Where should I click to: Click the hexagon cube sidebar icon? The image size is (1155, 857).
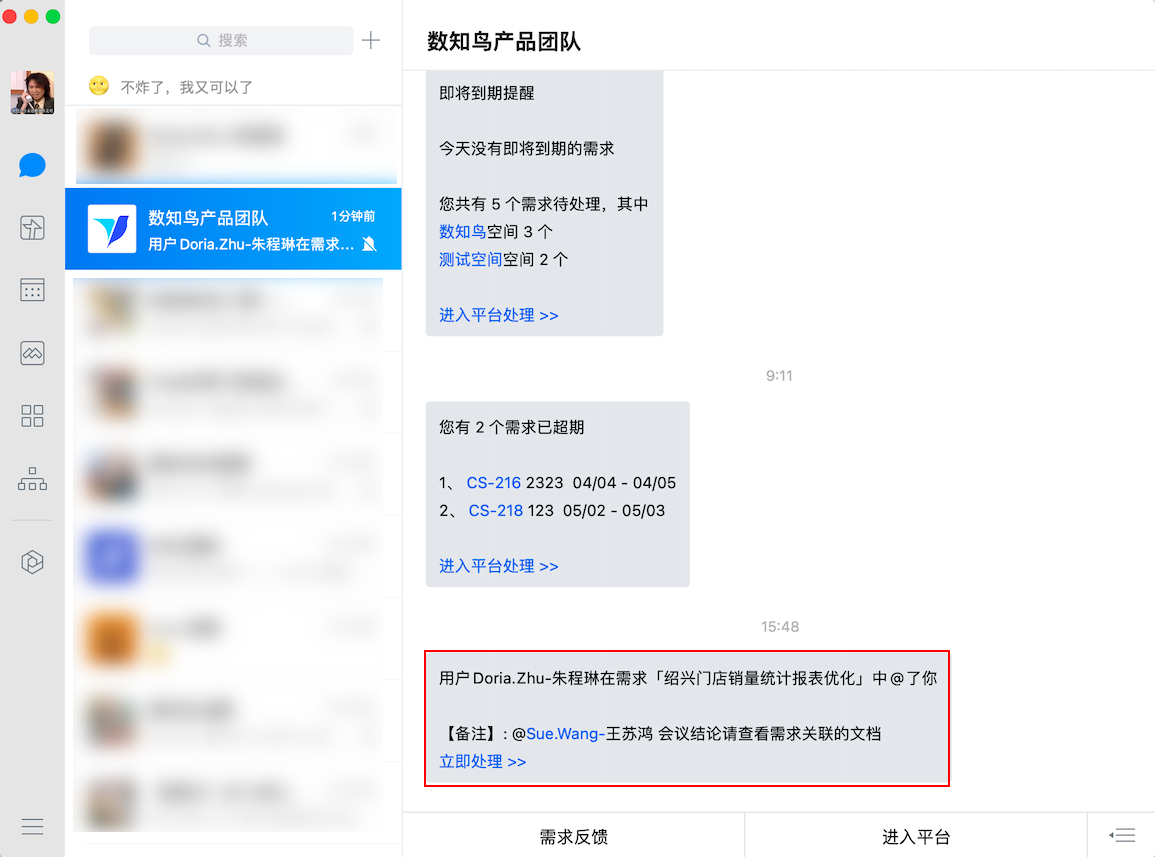(x=32, y=562)
